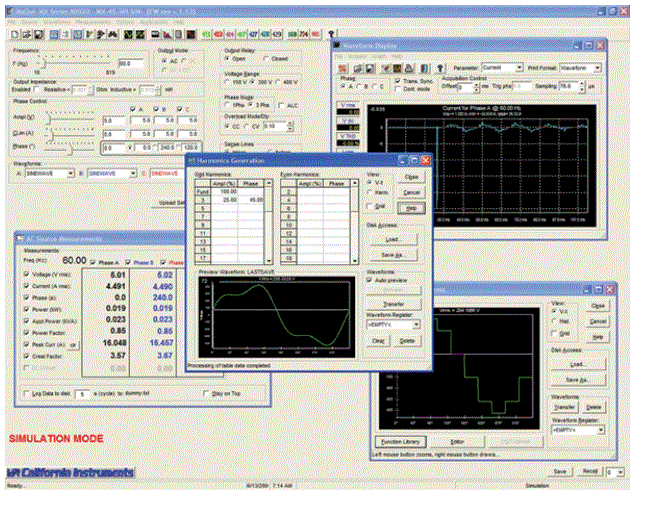Image resolution: width=648 pixels, height=506 pixels.
Task: Open the Print Format dropdown
Action: point(598,68)
